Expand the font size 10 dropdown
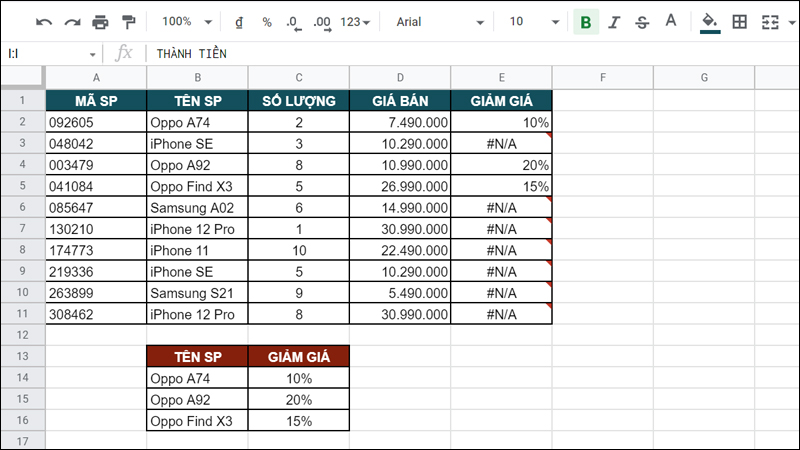This screenshot has height=450, width=800. pyautogui.click(x=529, y=22)
